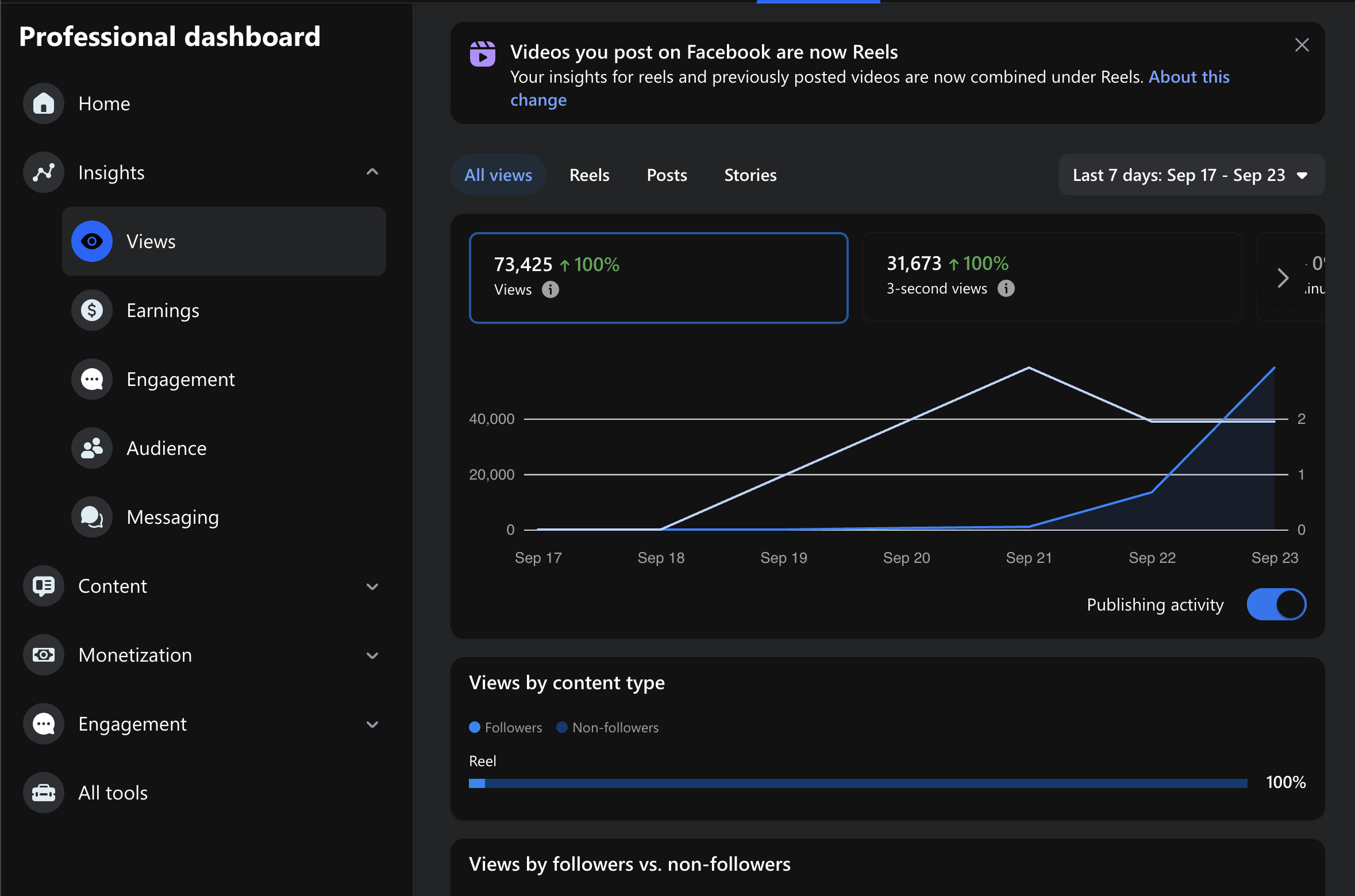Select the All views tab
1355x896 pixels.
tap(498, 175)
